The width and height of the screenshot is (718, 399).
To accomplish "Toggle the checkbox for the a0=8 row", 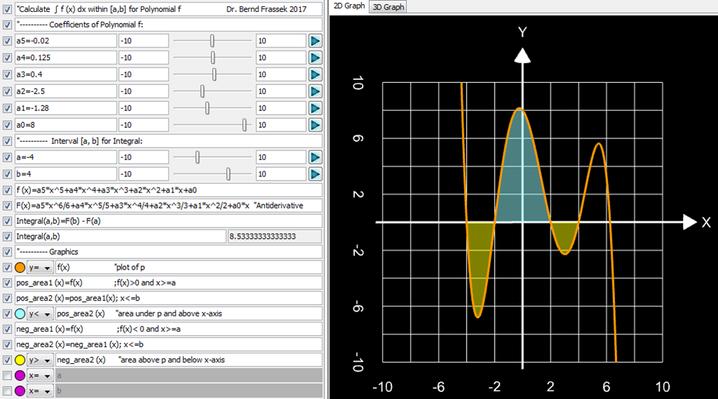I will tap(7, 125).
